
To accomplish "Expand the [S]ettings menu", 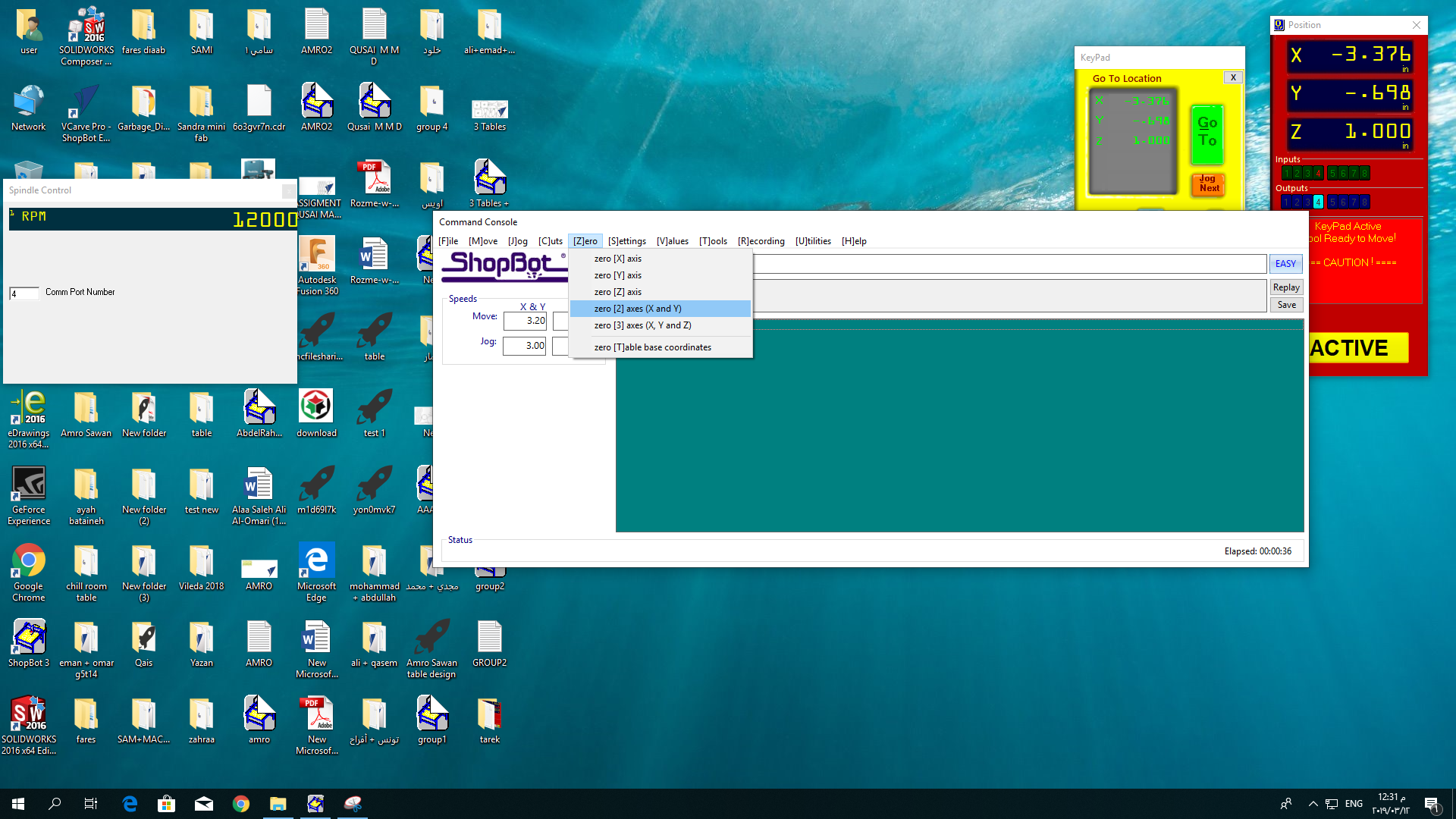I will click(626, 241).
